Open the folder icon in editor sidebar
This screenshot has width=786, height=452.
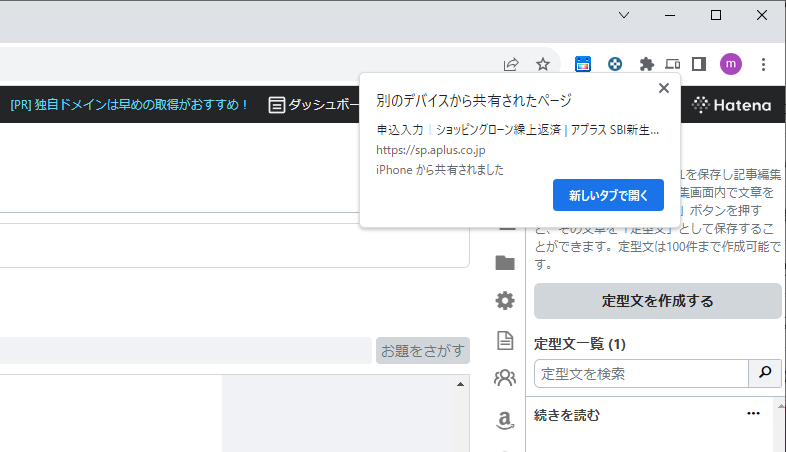click(505, 263)
